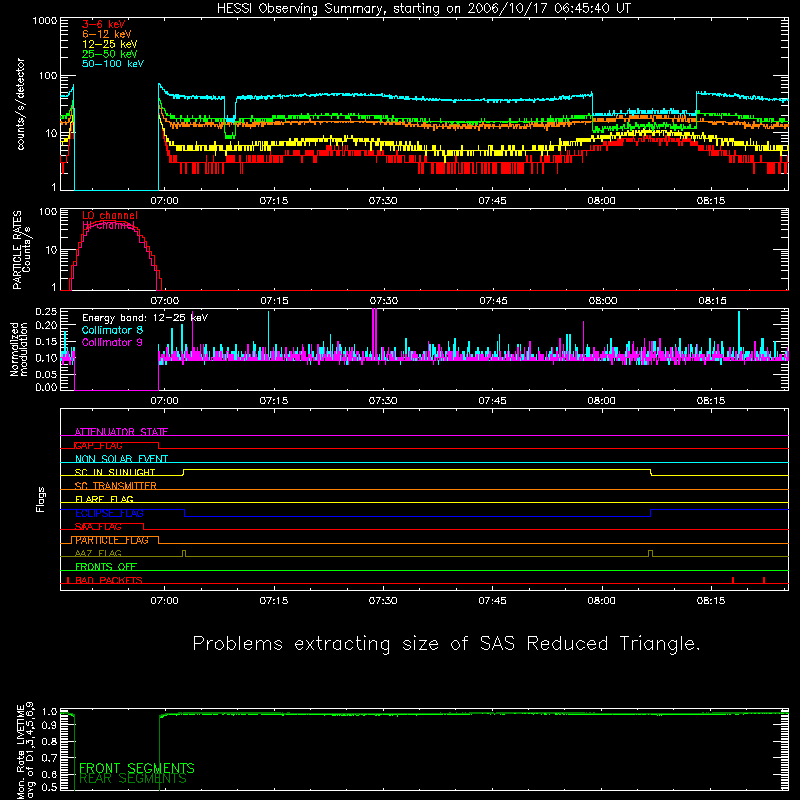Click the 'PARTICLE RATES' axis title

click(x=17, y=249)
